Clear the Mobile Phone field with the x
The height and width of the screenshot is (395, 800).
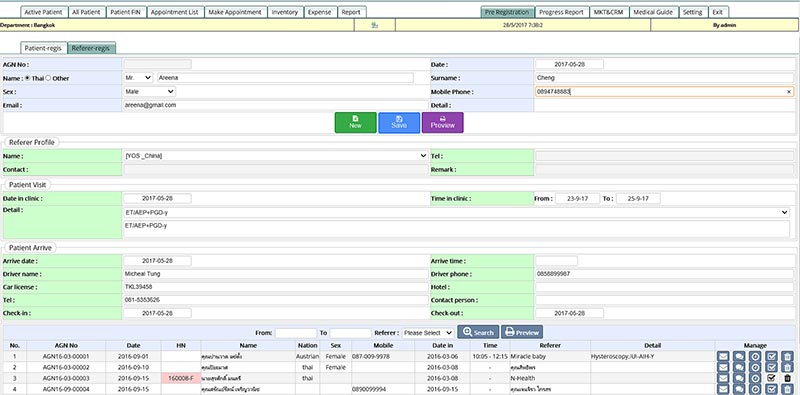[789, 92]
